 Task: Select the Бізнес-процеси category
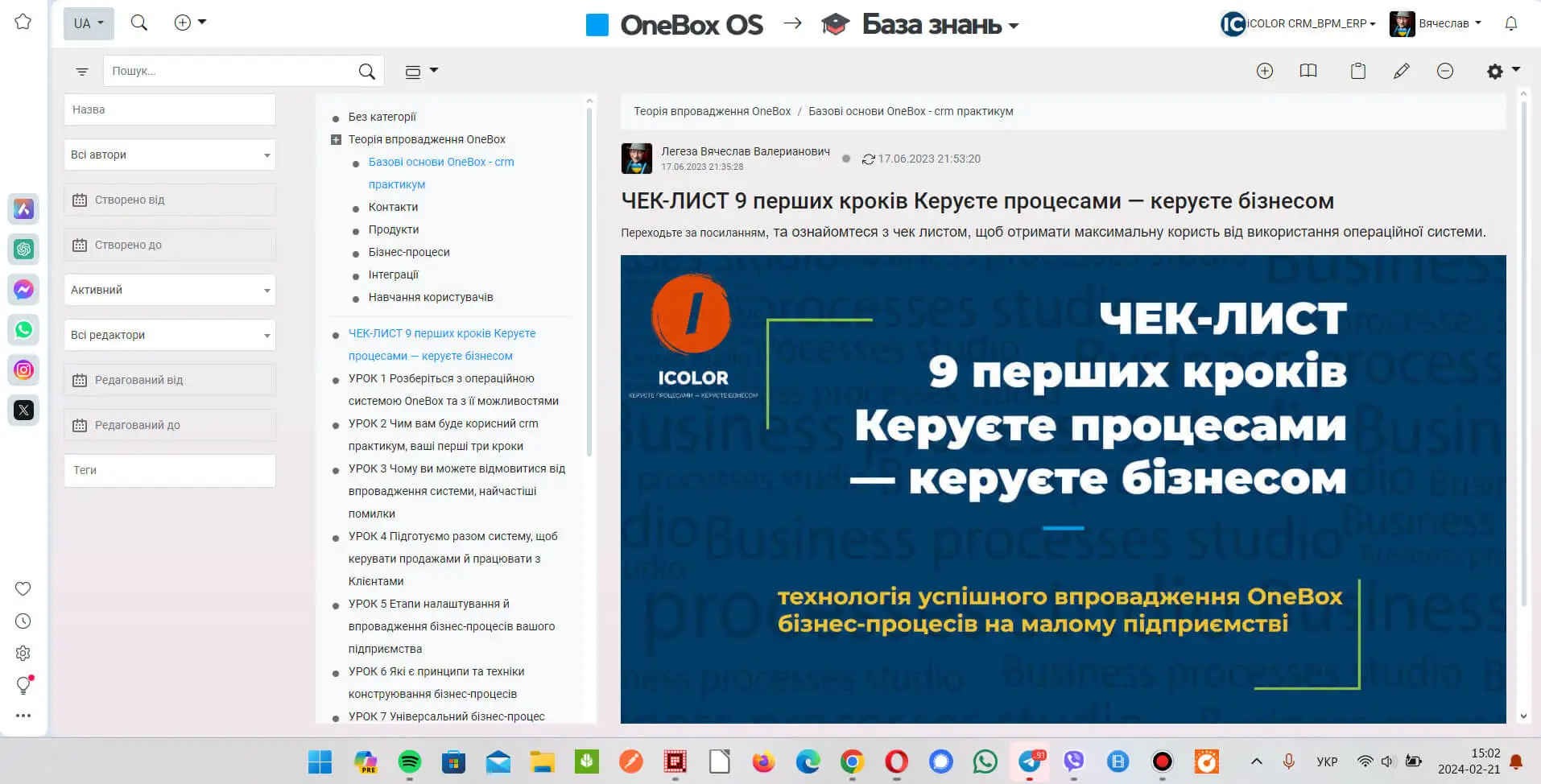(x=409, y=252)
